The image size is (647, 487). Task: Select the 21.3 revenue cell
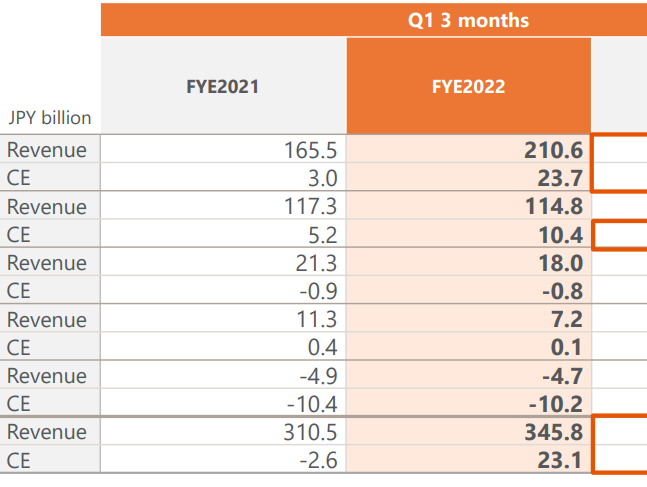pos(316,263)
